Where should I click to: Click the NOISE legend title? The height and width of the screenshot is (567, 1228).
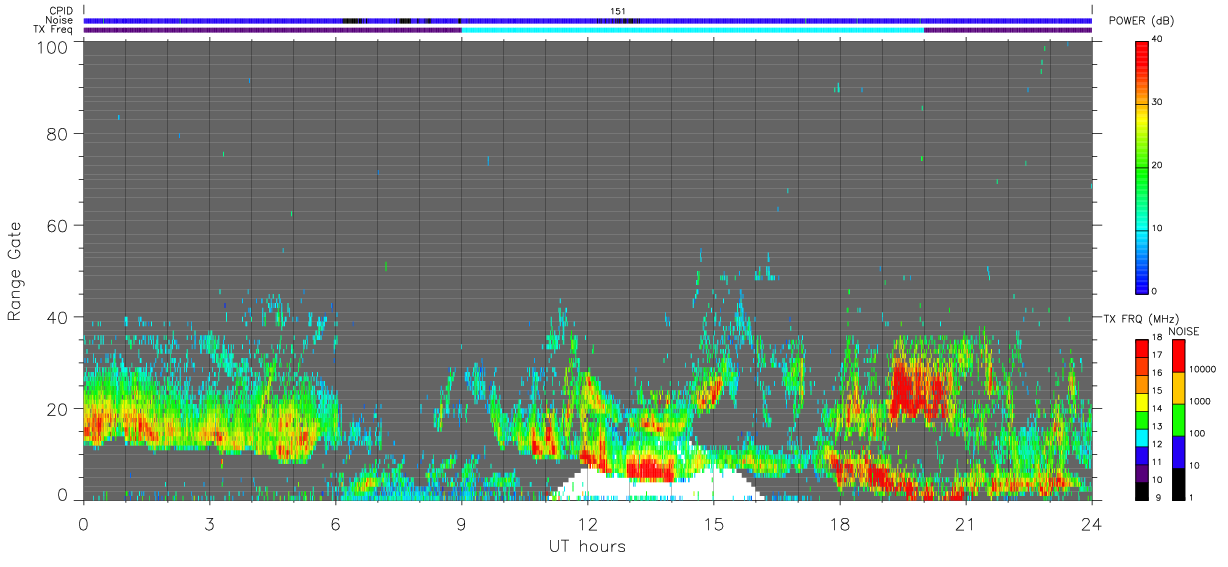click(1184, 331)
